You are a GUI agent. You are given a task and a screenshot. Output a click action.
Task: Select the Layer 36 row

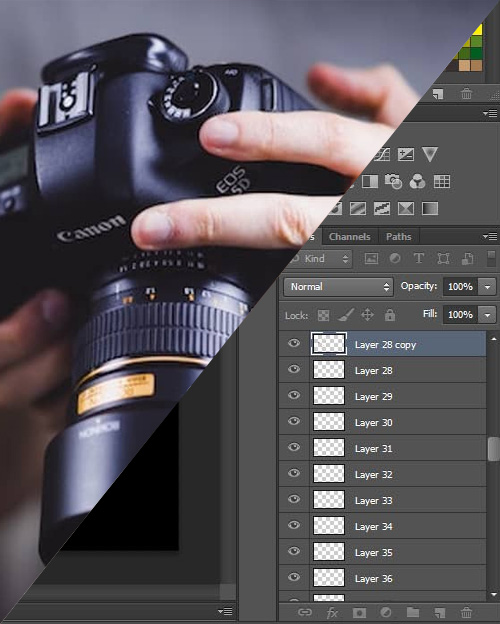(382, 578)
